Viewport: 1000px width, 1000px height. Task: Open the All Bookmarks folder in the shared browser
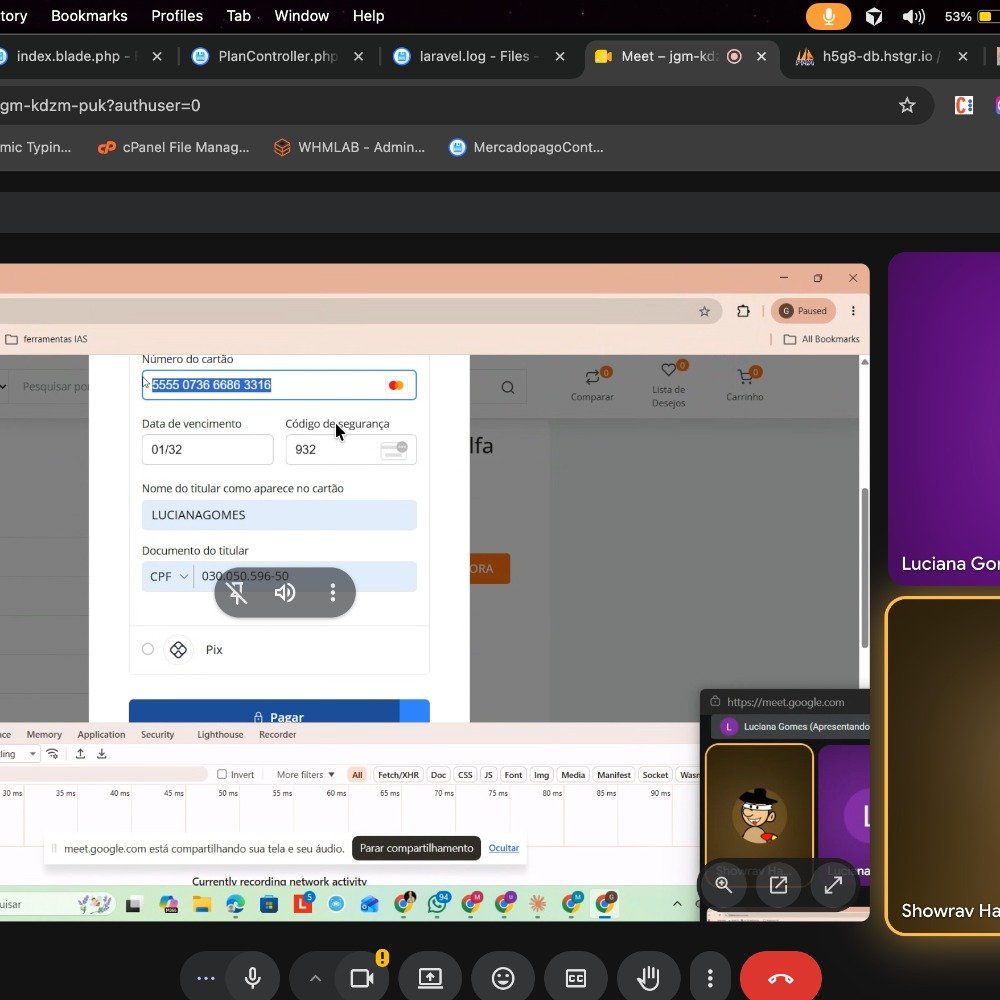(x=821, y=339)
